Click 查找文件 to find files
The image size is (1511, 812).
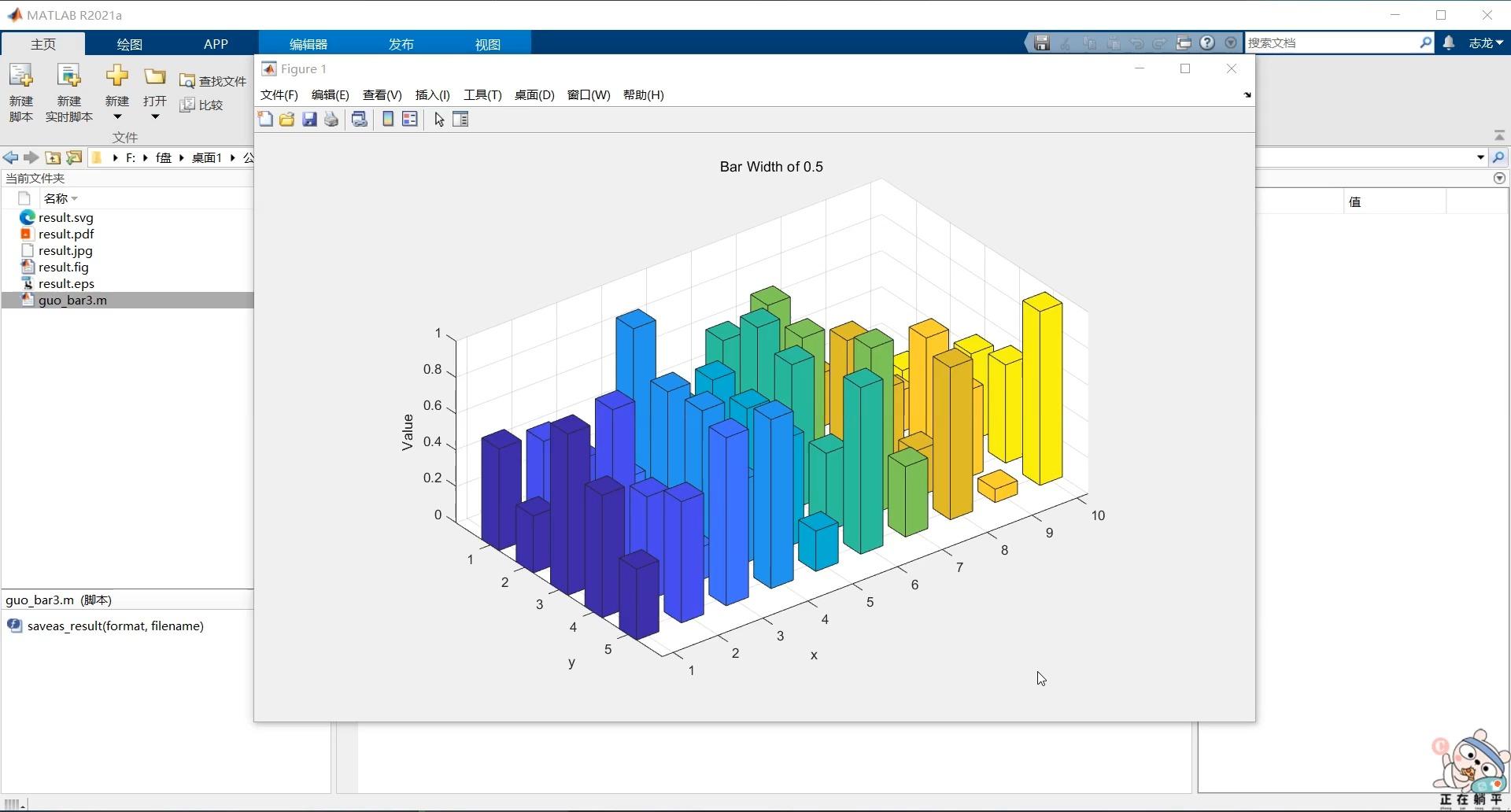tap(213, 81)
